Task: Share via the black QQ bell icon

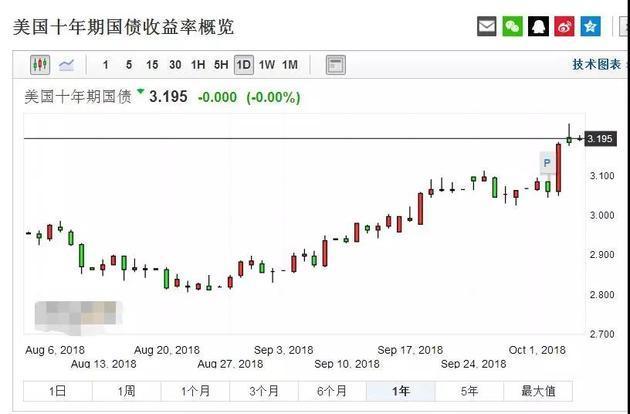Action: point(538,26)
